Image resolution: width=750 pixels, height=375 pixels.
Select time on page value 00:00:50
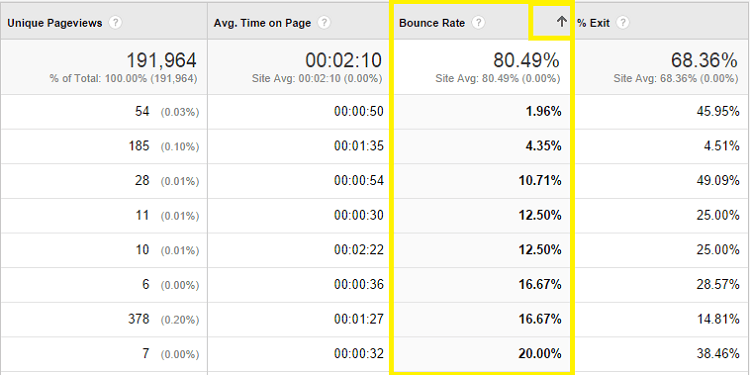pos(359,112)
